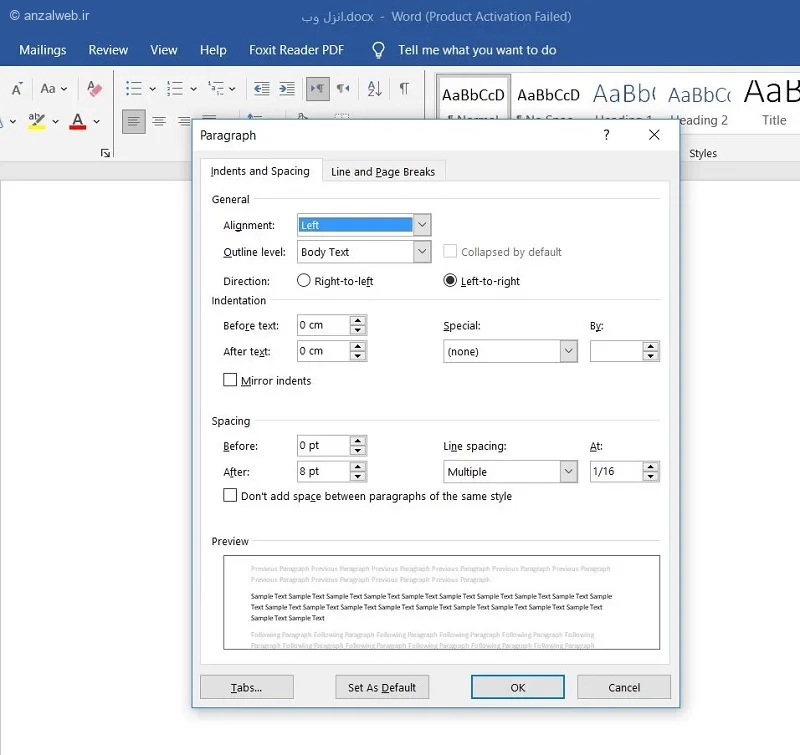Screen dimensions: 800x755
Task: Click the Decrease Indent icon
Action: 262,89
